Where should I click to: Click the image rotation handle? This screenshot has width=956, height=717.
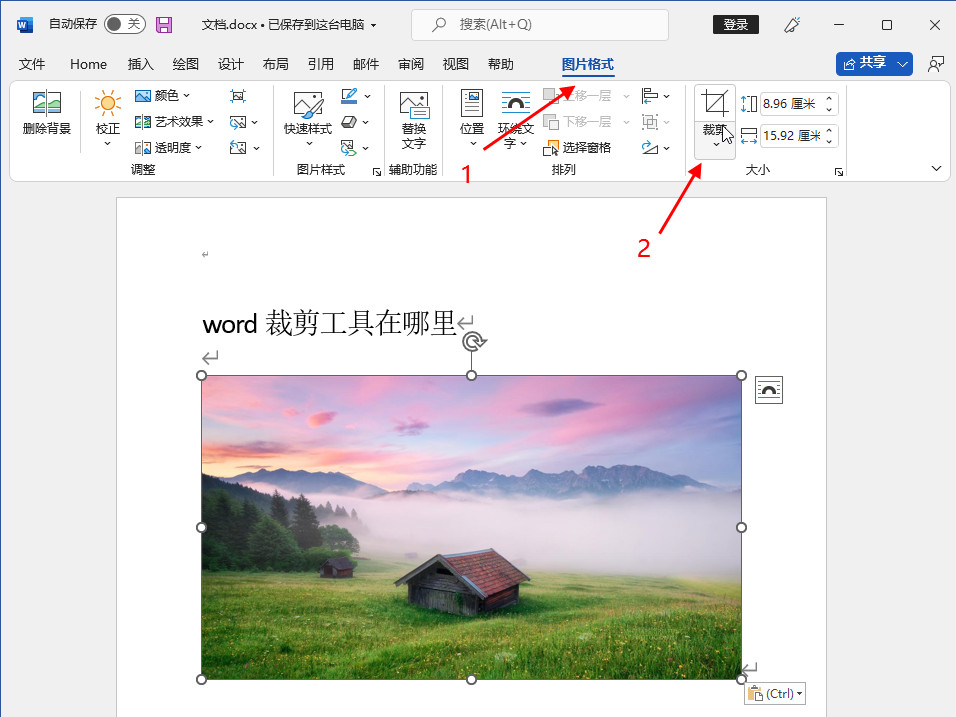click(x=474, y=342)
